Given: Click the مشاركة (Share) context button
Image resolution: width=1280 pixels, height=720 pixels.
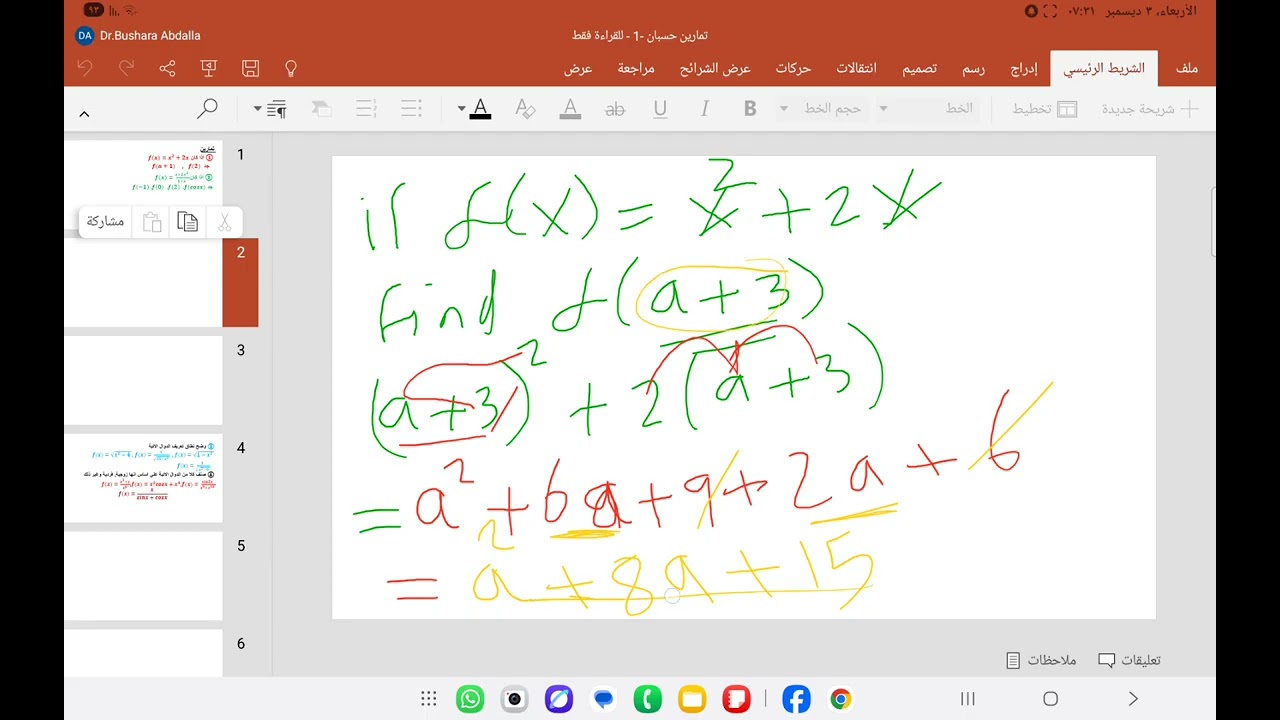Looking at the screenshot, I should (x=105, y=222).
